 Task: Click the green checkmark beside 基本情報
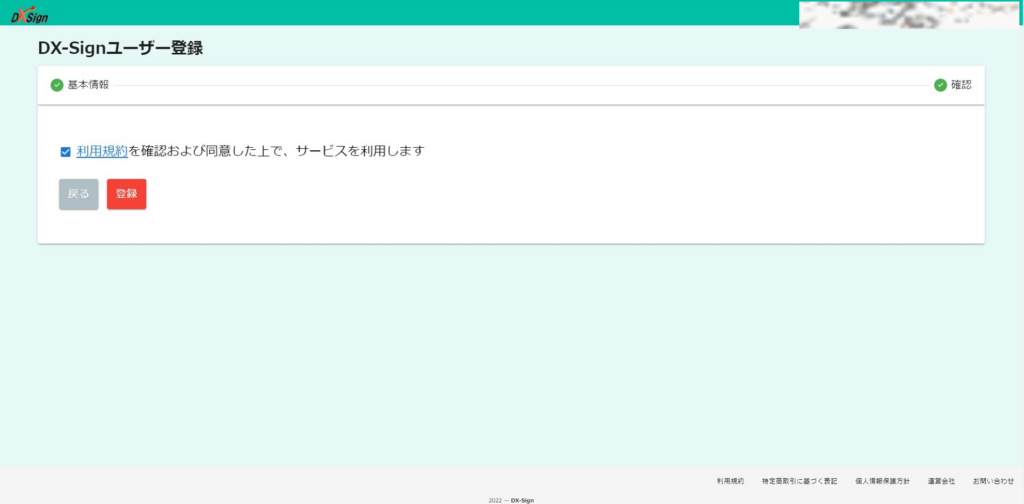pyautogui.click(x=57, y=85)
